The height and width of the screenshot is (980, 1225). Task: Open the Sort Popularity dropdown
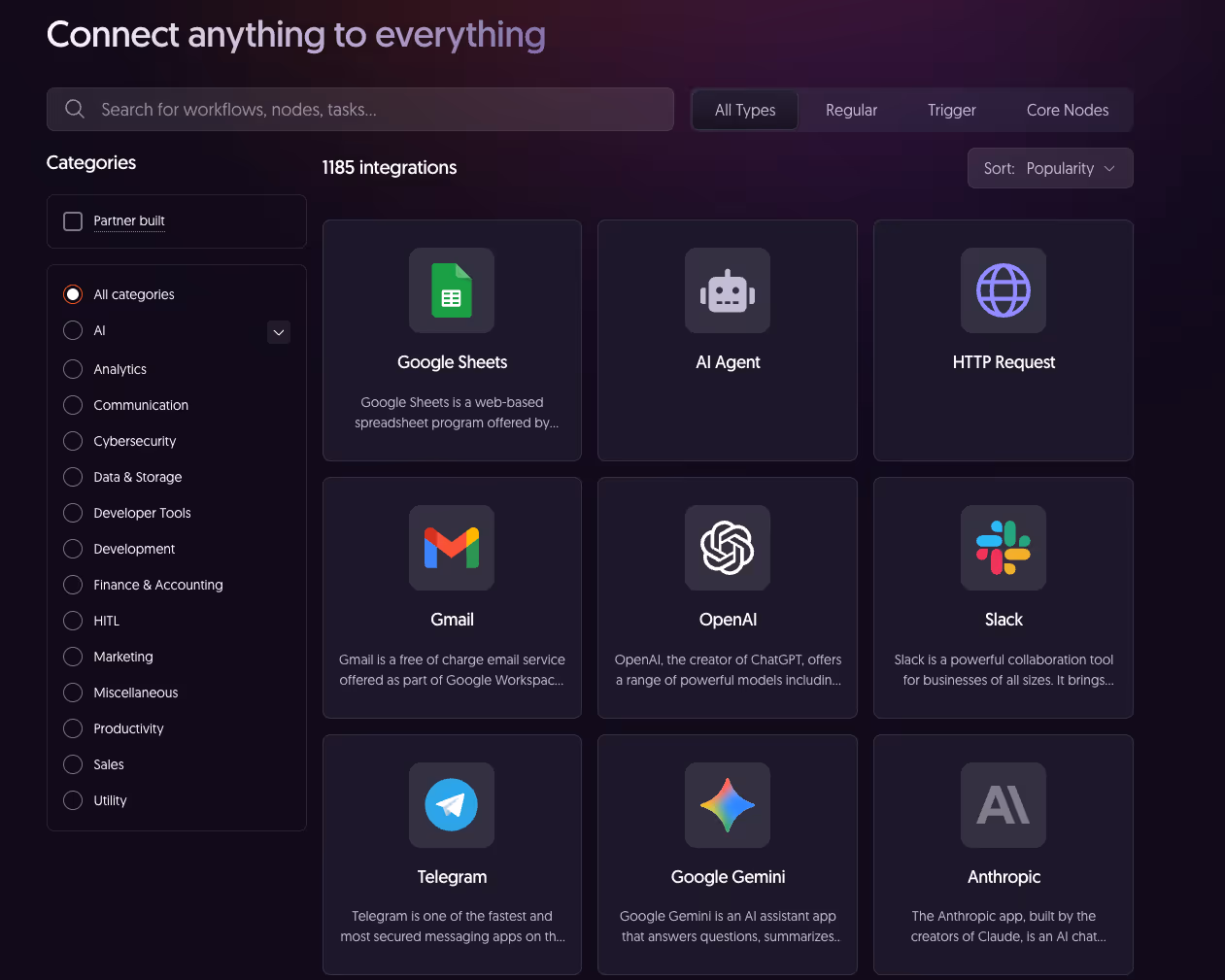coord(1050,168)
